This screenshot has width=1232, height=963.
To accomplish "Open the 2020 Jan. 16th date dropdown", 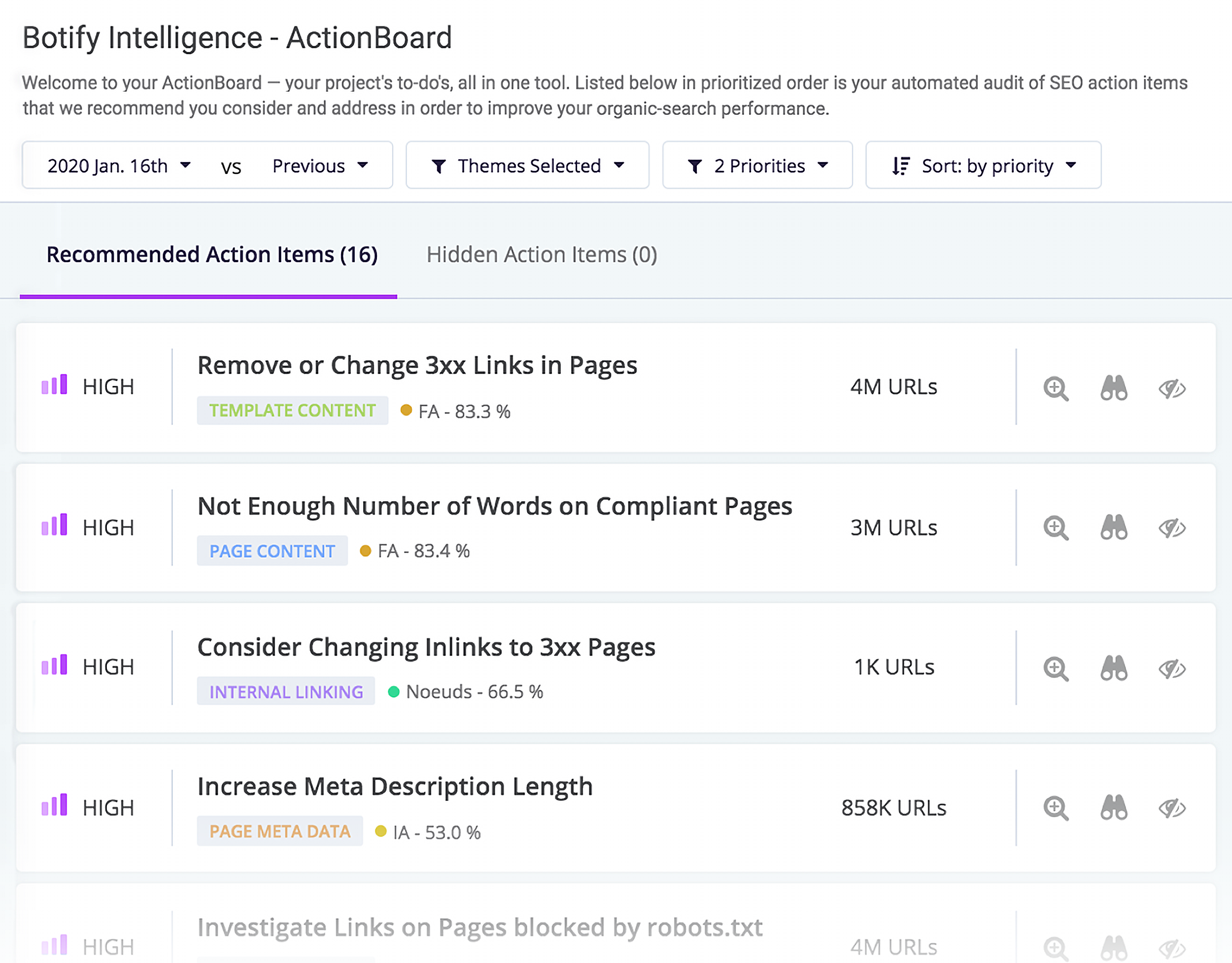I will (x=120, y=165).
